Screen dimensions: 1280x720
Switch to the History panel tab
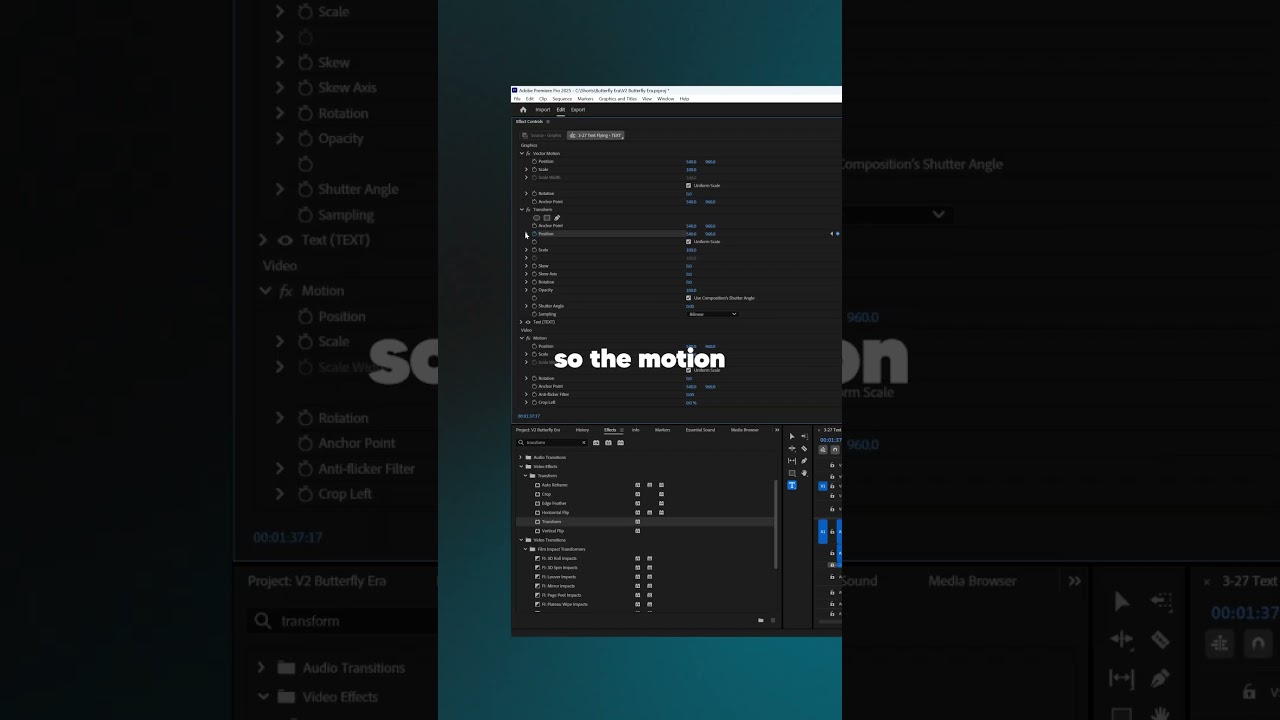[582, 430]
